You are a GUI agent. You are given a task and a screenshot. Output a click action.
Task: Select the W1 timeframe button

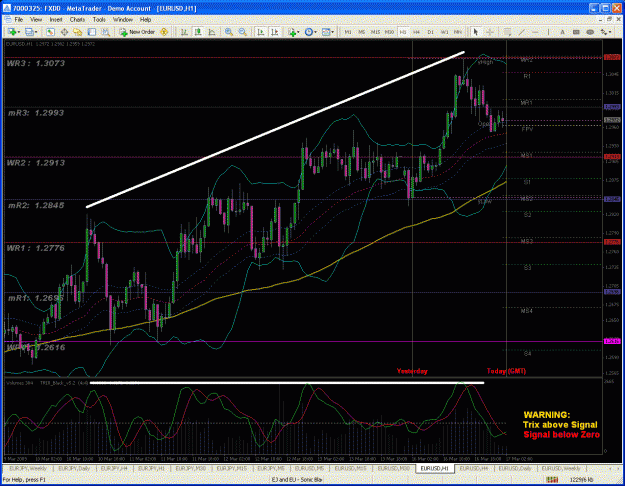pos(444,32)
